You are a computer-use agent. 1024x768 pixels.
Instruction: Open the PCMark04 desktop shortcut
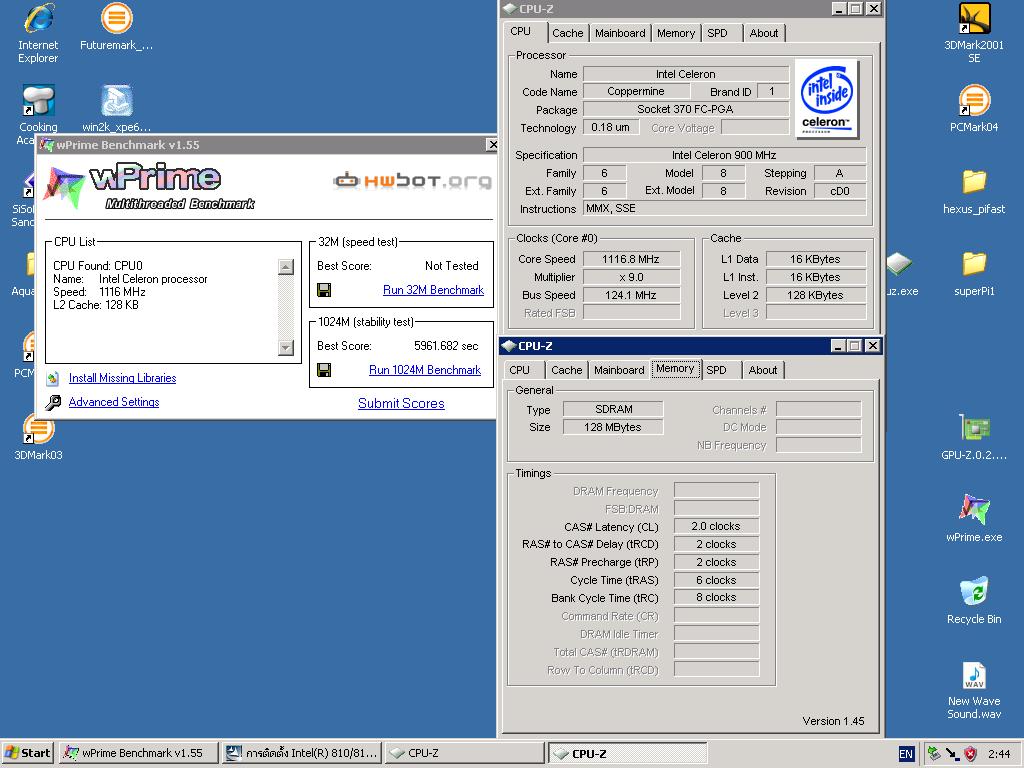tap(974, 108)
